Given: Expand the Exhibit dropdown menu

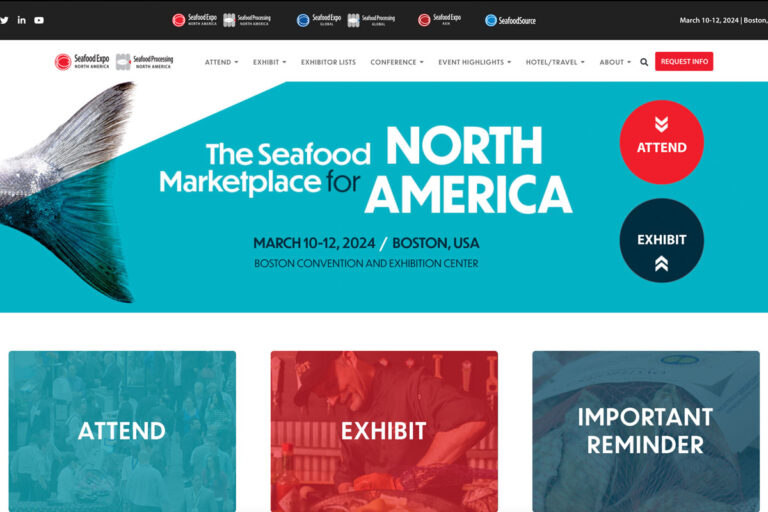Looking at the screenshot, I should pos(269,62).
